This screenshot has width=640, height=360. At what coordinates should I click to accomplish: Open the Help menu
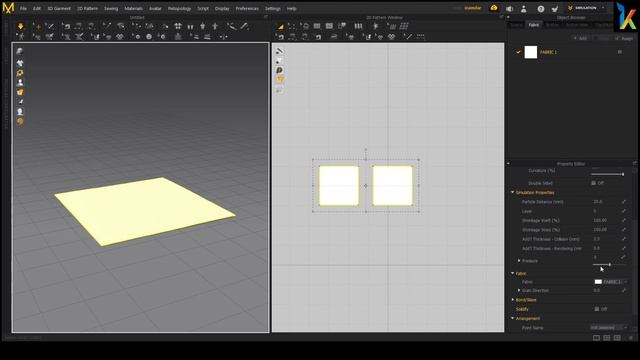click(291, 9)
